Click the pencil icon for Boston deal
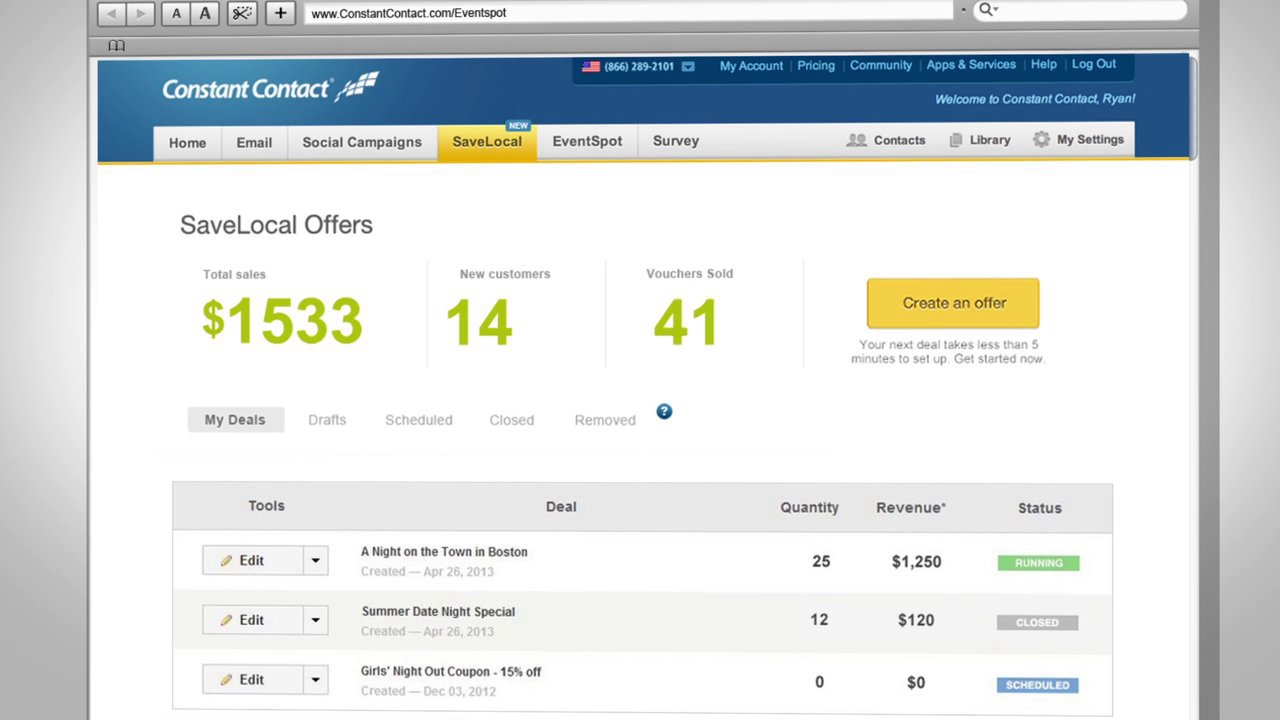This screenshot has height=720, width=1280. coord(227,561)
